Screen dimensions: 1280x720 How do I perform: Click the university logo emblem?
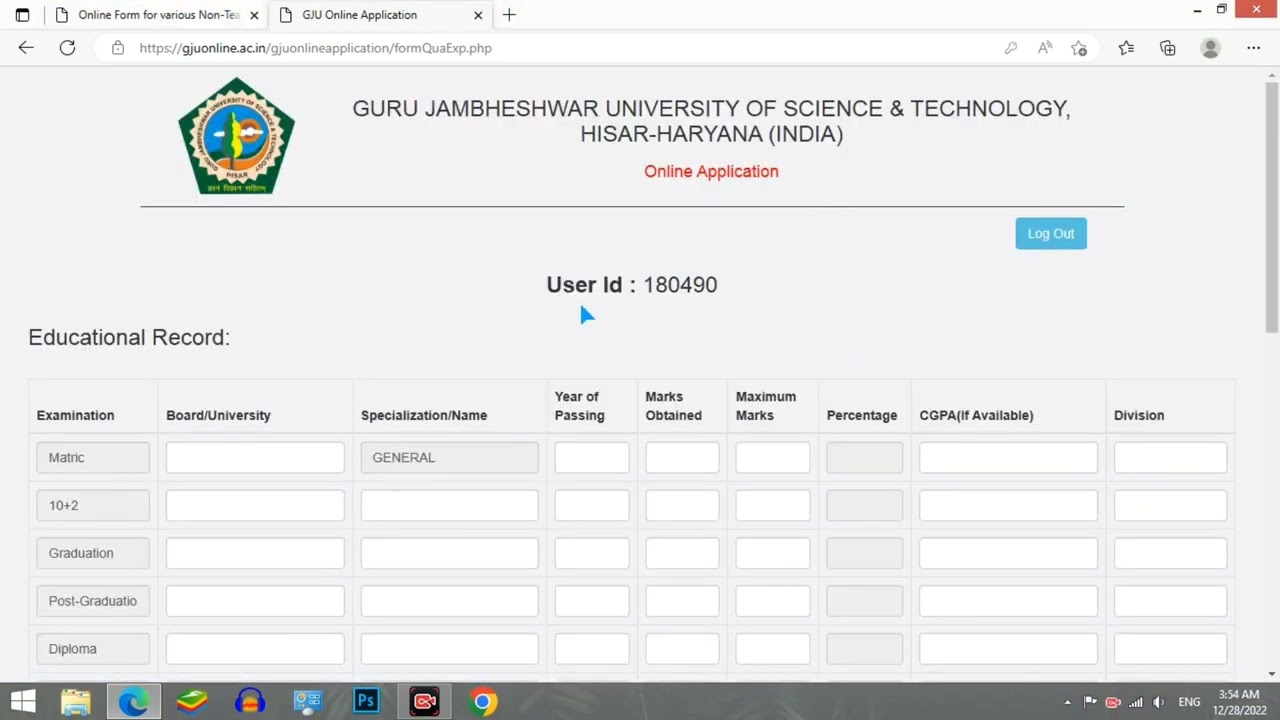coord(237,136)
